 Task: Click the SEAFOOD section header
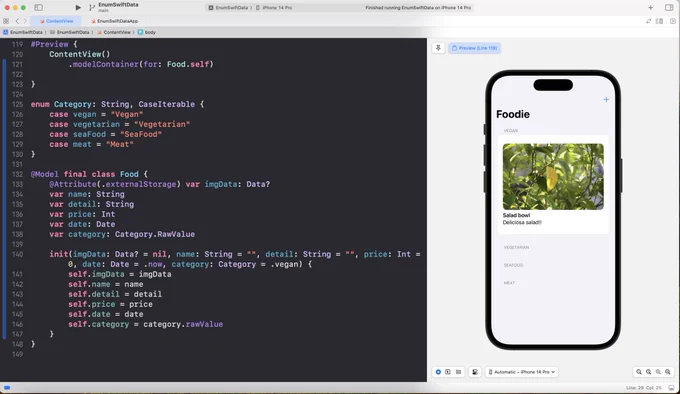(x=513, y=265)
